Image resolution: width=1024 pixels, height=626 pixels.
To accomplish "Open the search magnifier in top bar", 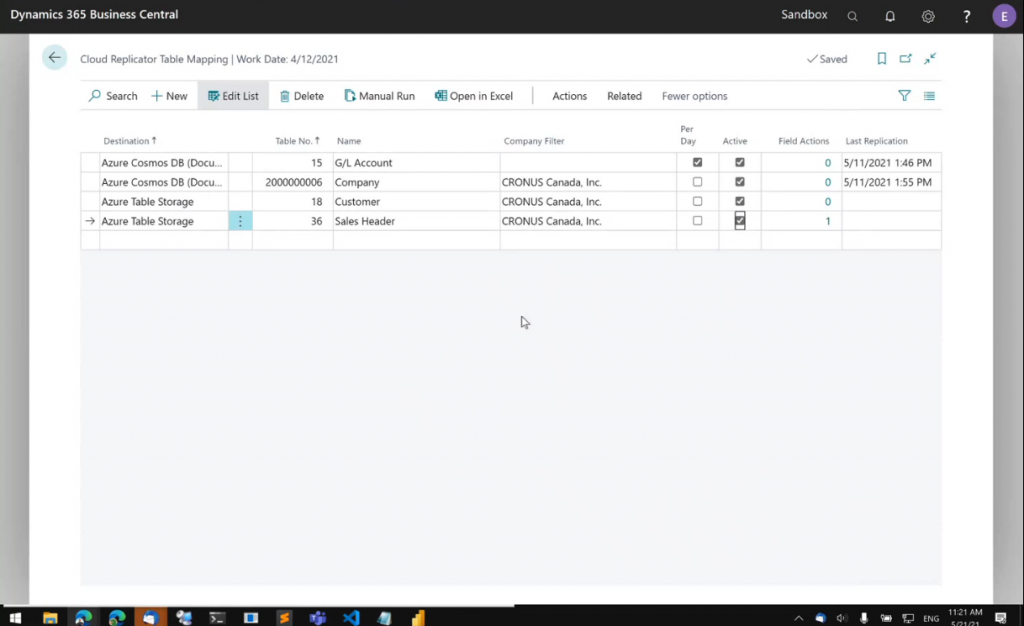I will point(852,16).
